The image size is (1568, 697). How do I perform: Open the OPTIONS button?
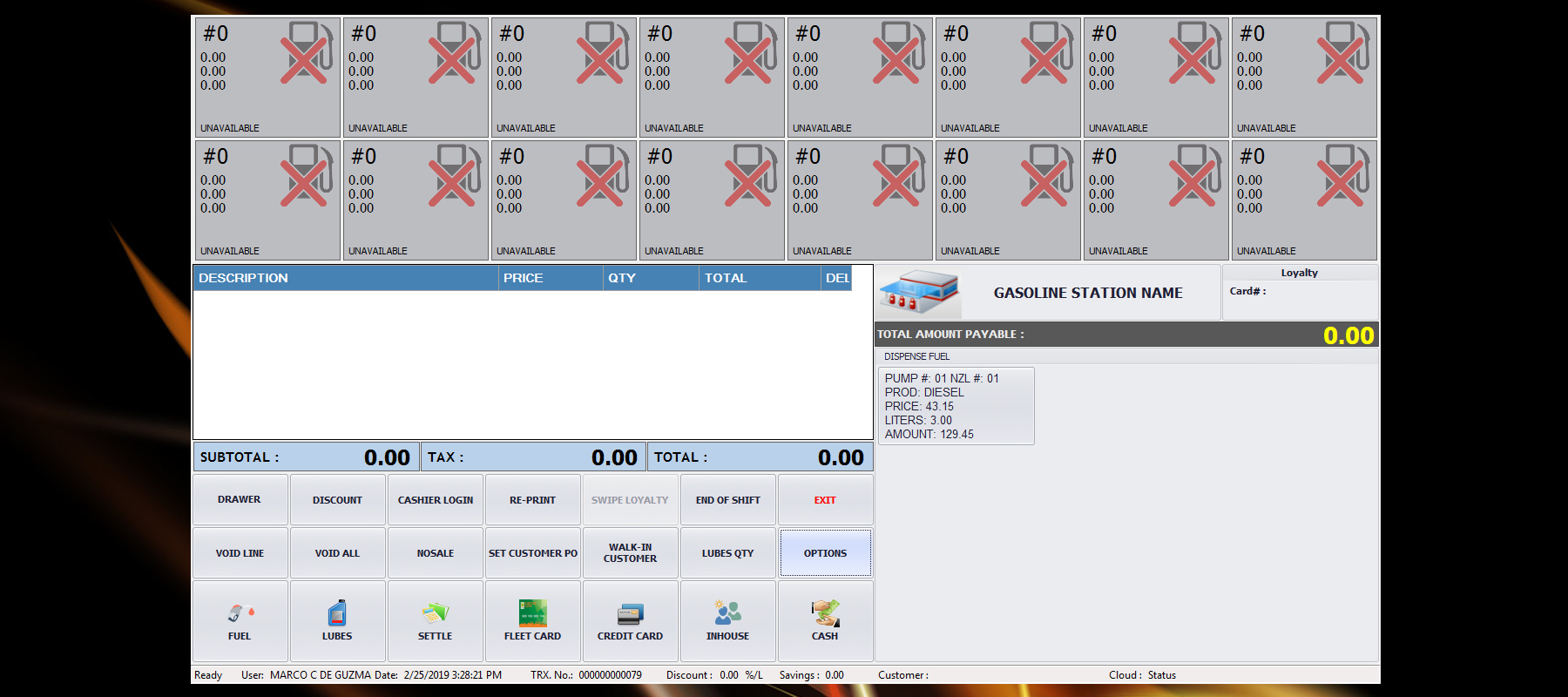[825, 553]
